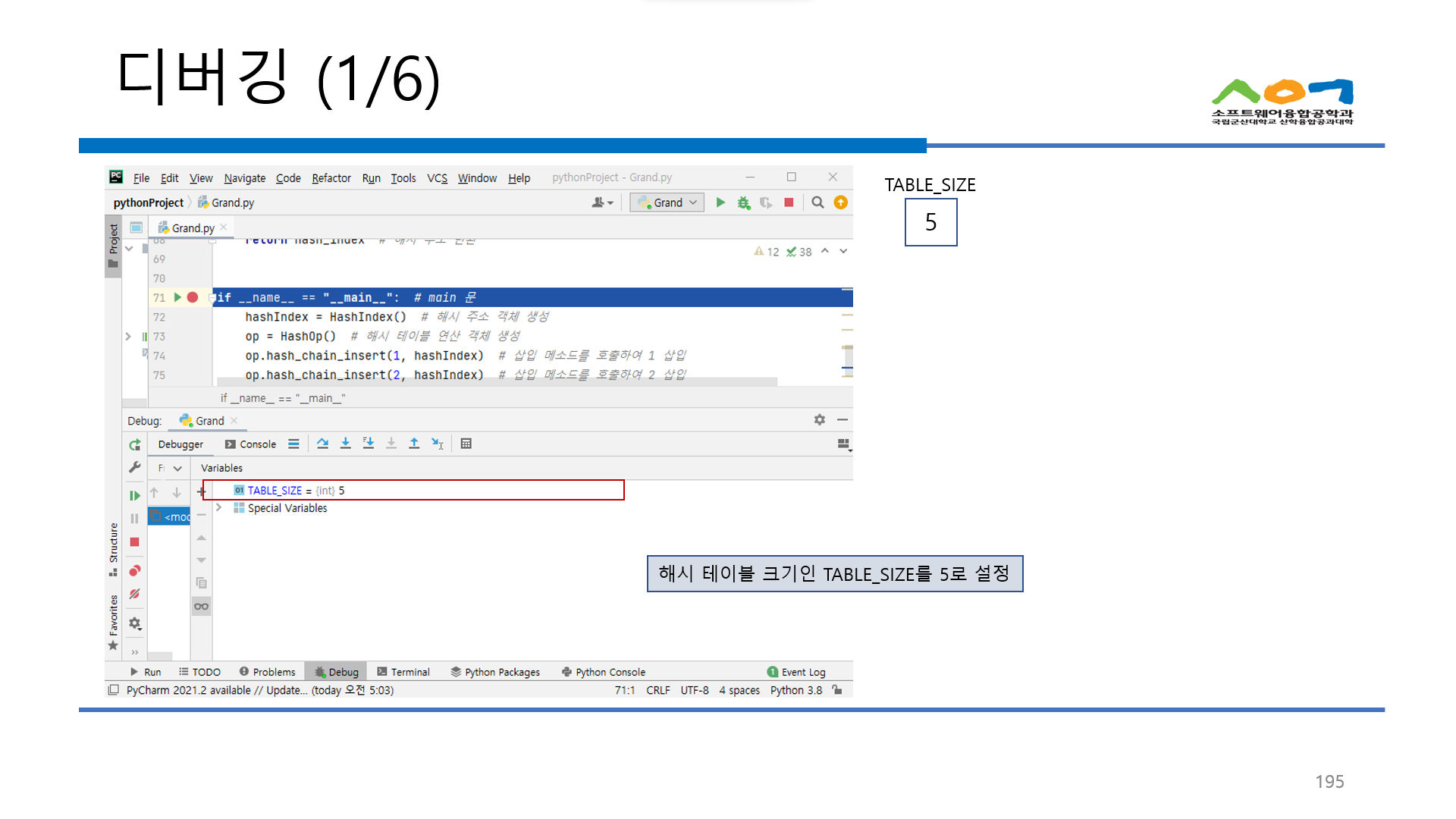1456x819 pixels.
Task: Select the <module> frame entry
Action: pos(170,516)
